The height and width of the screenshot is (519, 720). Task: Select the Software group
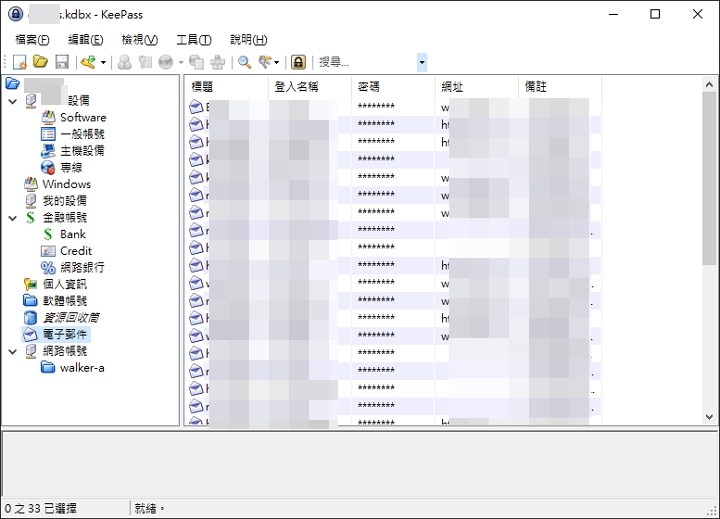pyautogui.click(x=83, y=118)
